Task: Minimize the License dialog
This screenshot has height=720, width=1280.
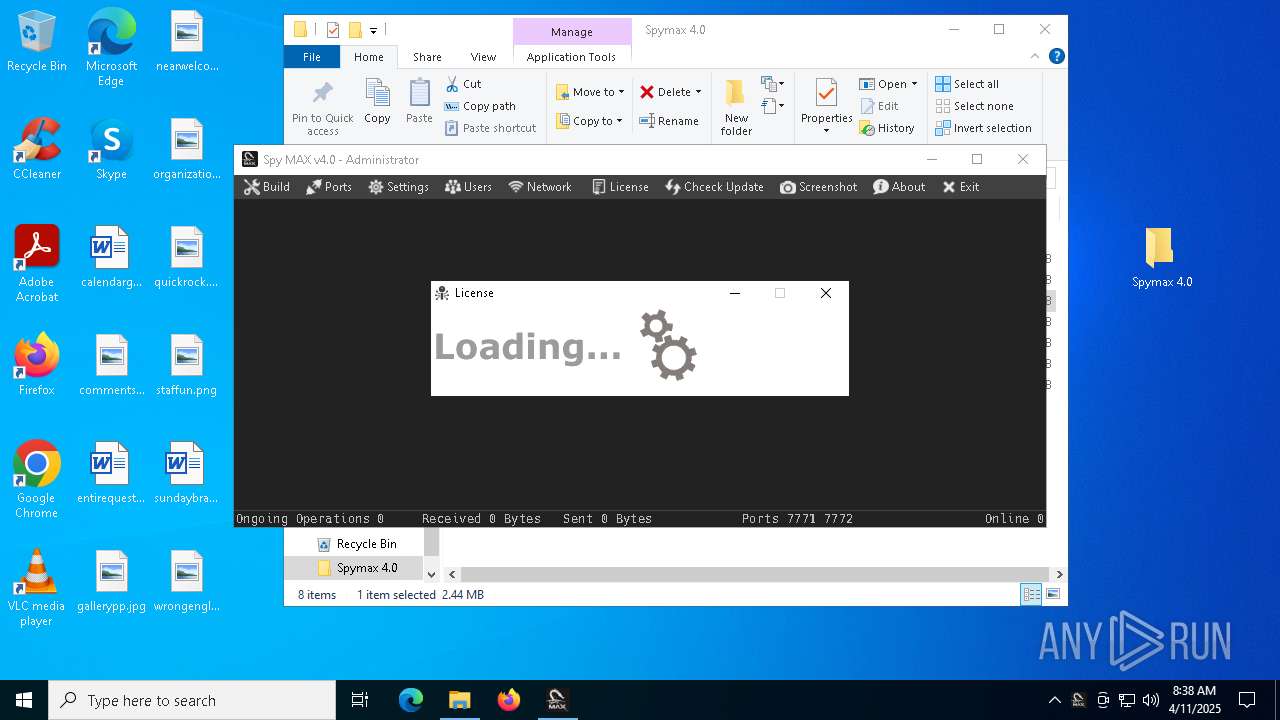Action: point(735,293)
